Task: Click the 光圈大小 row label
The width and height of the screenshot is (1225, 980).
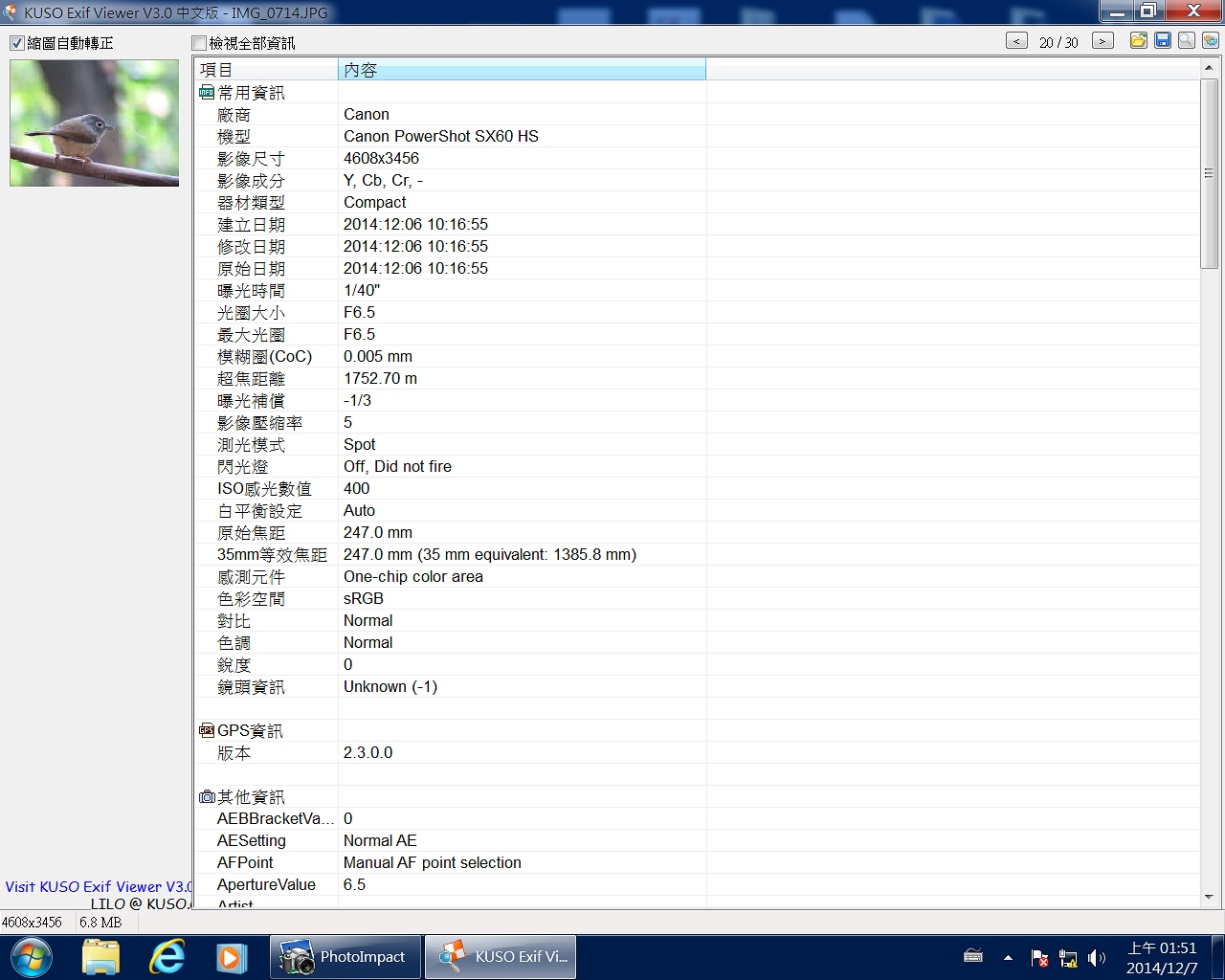Action: click(x=251, y=313)
